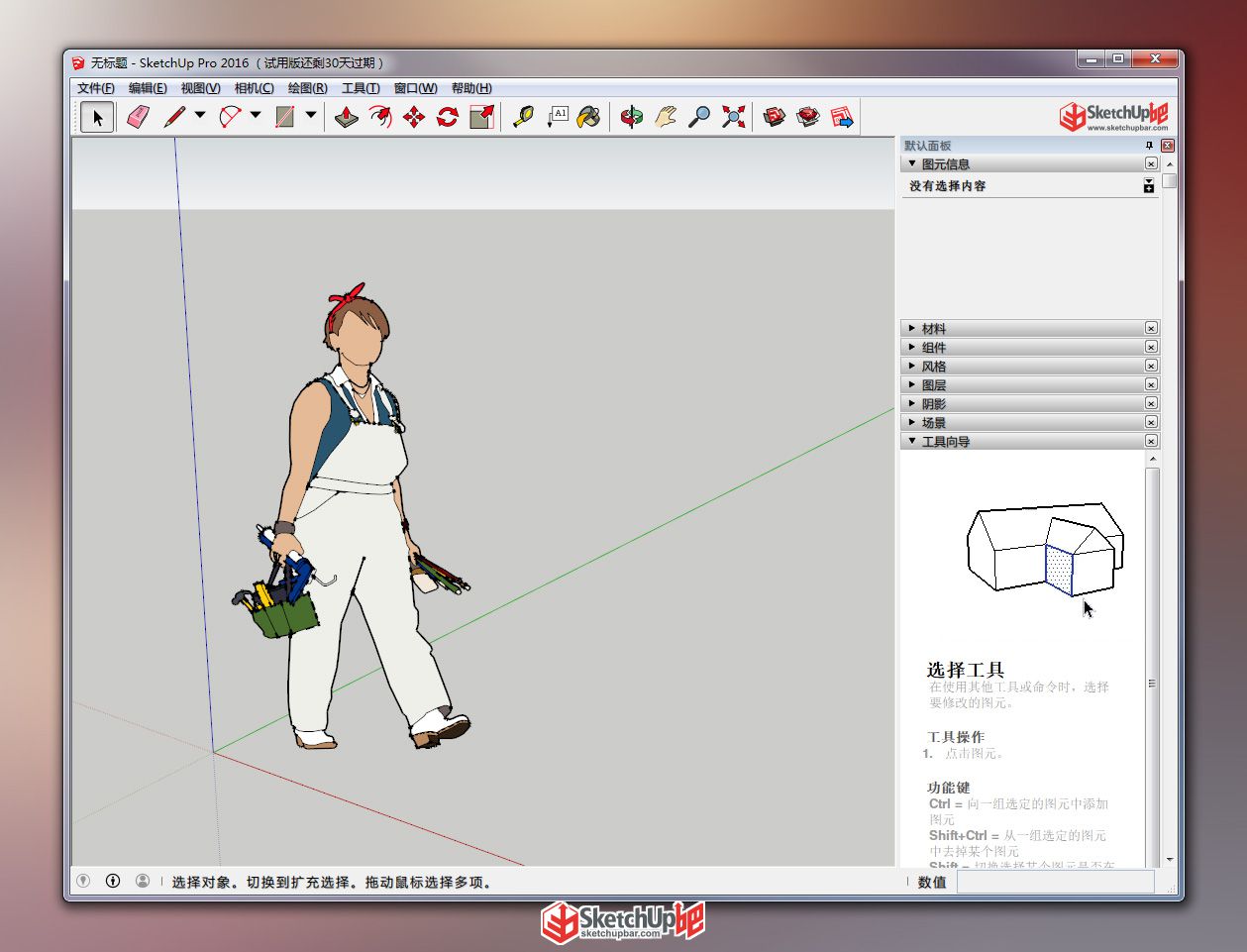Screen dimensions: 1247x952
Task: Click the default tray vertical scrollbar thumb
Action: pos(1170,180)
